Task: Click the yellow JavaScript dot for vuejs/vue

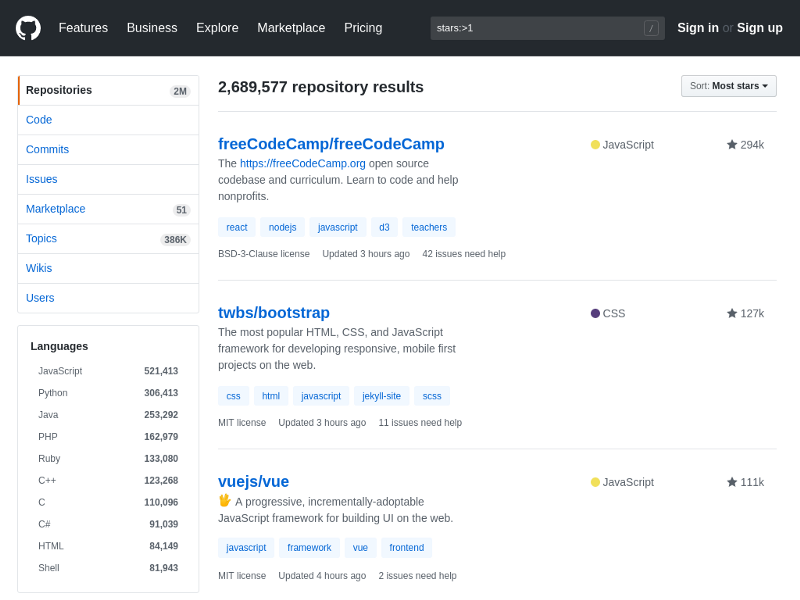Action: (x=595, y=482)
